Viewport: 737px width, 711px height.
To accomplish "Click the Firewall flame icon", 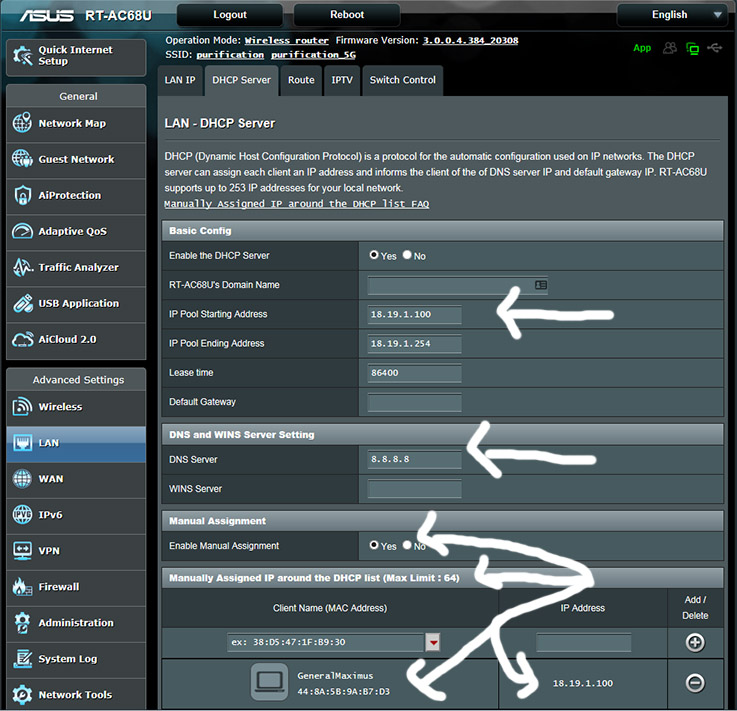I will [22, 586].
